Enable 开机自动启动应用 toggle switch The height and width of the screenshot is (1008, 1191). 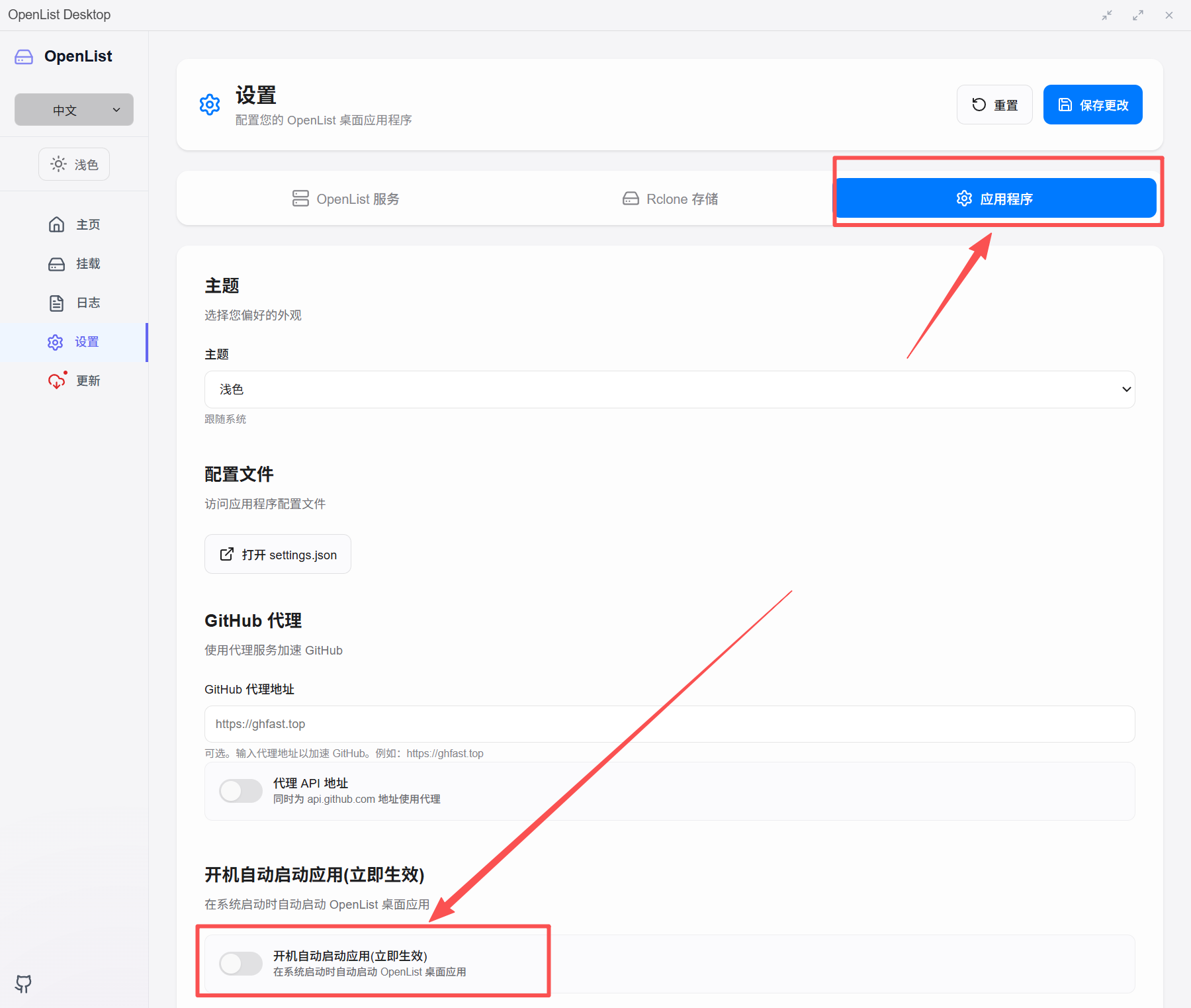click(241, 964)
